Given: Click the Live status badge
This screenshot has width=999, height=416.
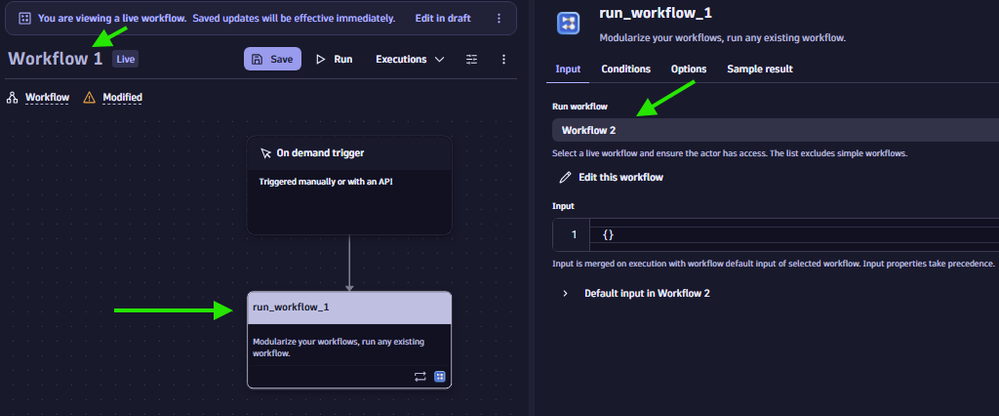Looking at the screenshot, I should pyautogui.click(x=126, y=59).
